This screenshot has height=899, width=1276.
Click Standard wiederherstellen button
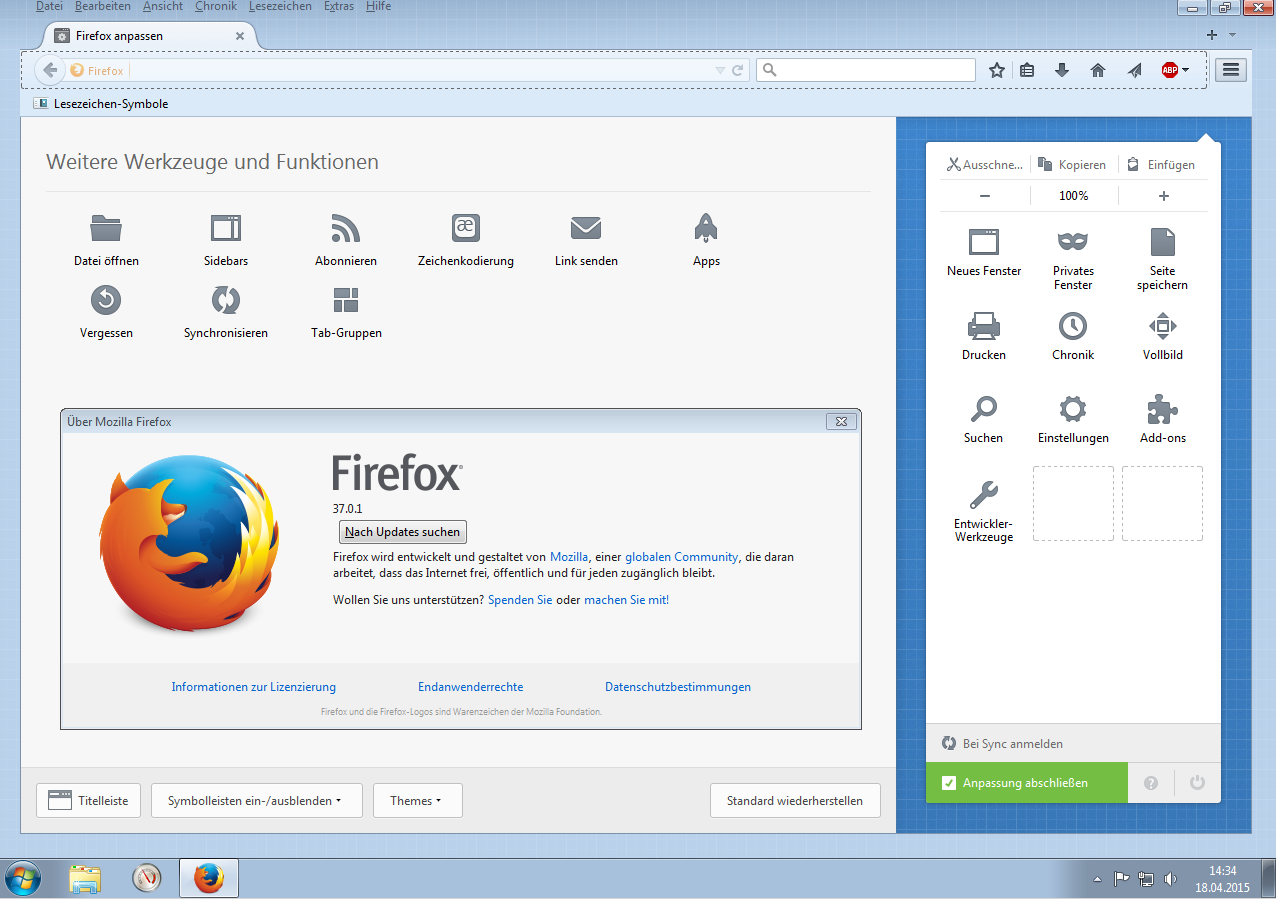795,800
